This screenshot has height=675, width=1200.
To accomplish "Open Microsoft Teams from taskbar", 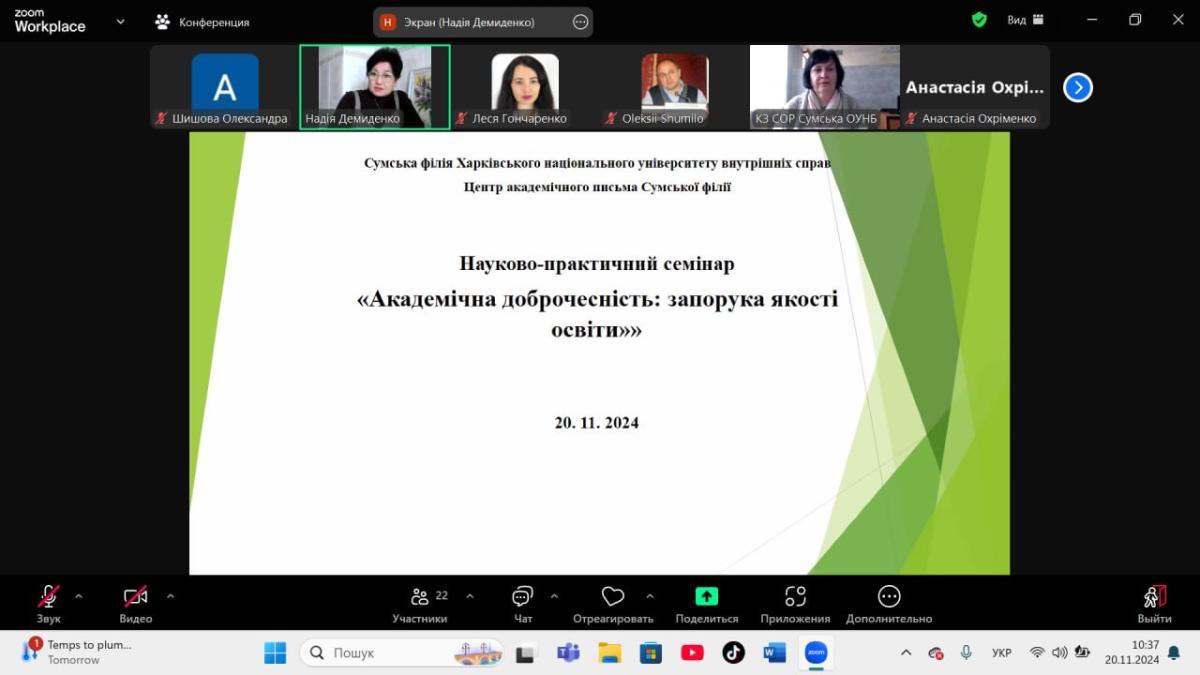I will (x=568, y=653).
